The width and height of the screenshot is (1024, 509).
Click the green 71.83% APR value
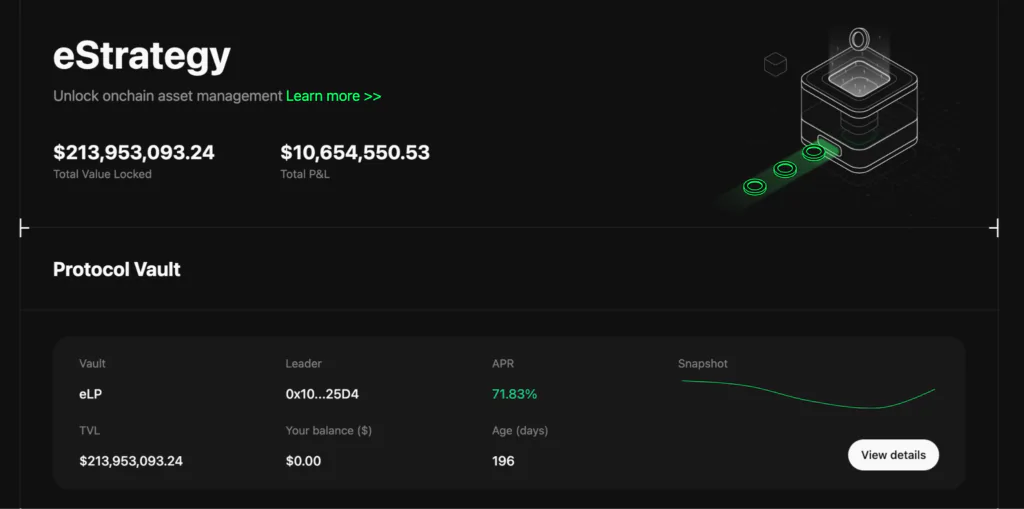point(514,394)
